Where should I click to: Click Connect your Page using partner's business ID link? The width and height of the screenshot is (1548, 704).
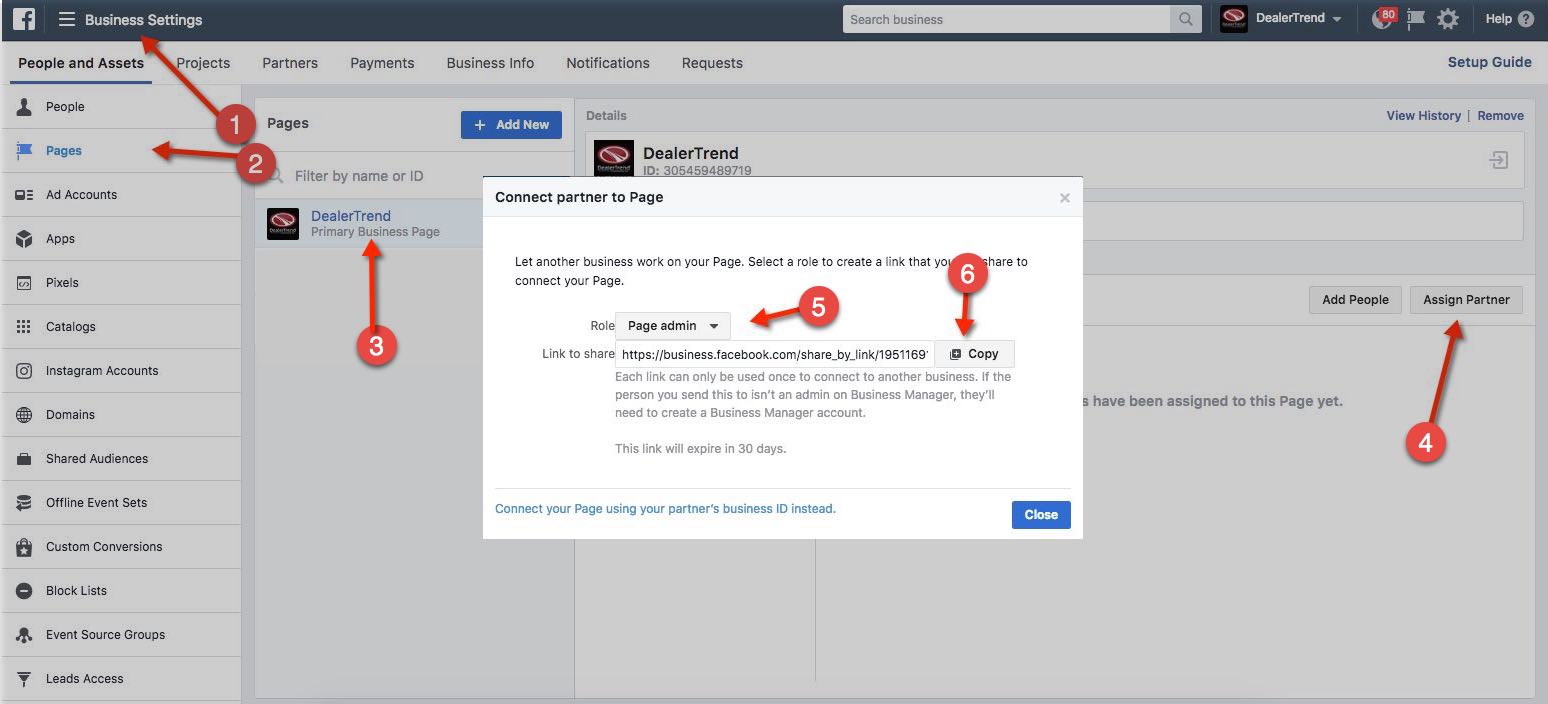(665, 509)
